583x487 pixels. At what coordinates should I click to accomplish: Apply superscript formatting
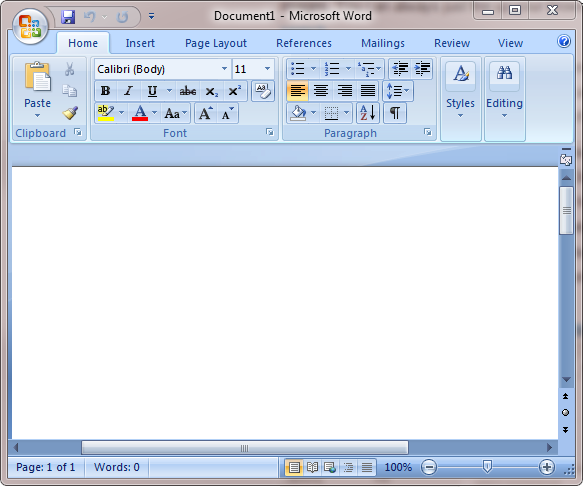tap(234, 91)
